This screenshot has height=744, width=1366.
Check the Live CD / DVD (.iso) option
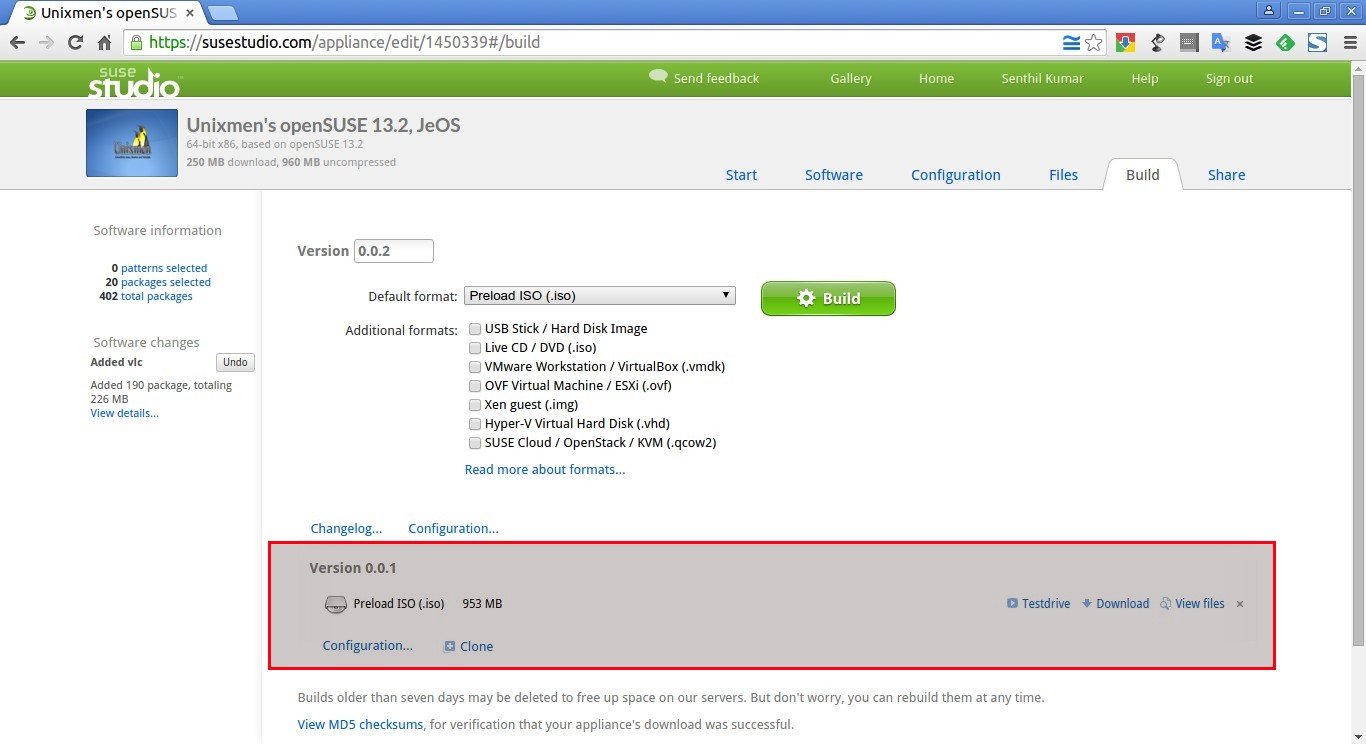[475, 348]
